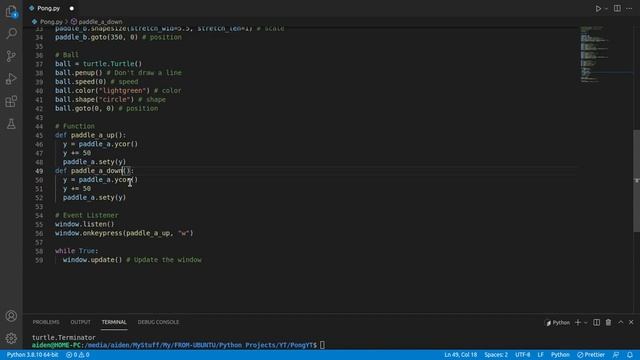Viewport: 640px width, 360px height.
Task: Split the terminal pane
Action: coord(596,322)
